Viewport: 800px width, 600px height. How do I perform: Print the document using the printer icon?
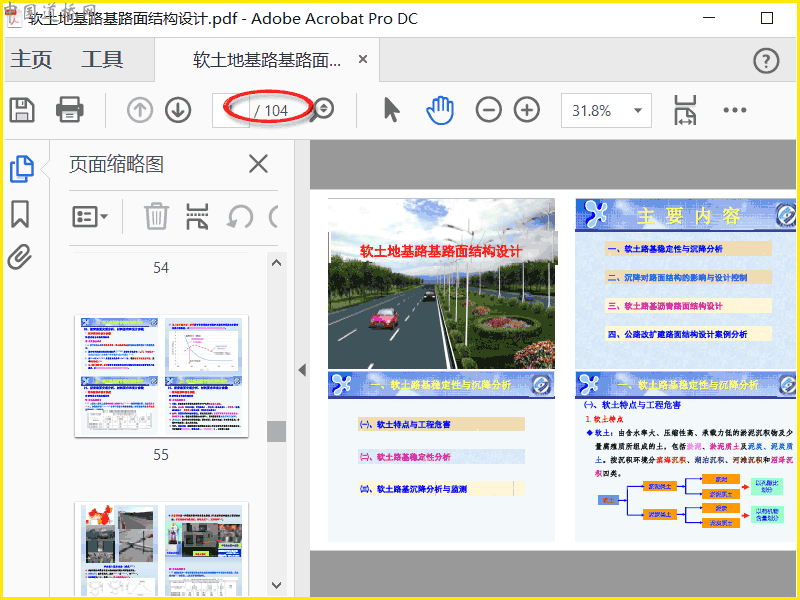pos(69,110)
